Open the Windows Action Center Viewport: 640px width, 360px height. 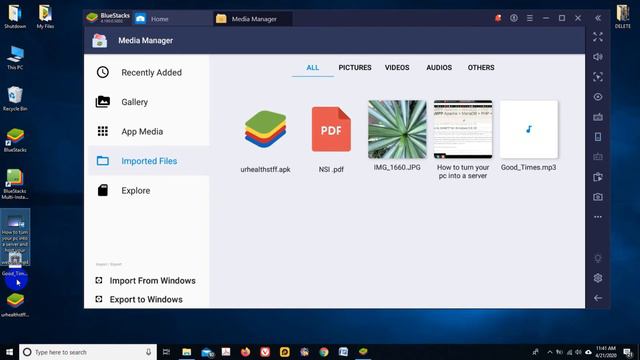click(628, 352)
